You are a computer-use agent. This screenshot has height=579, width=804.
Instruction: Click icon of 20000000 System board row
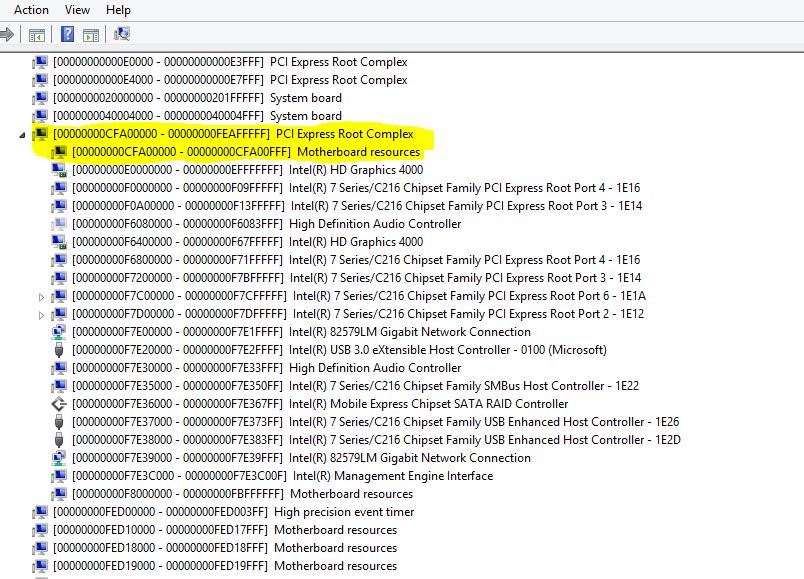[40, 98]
